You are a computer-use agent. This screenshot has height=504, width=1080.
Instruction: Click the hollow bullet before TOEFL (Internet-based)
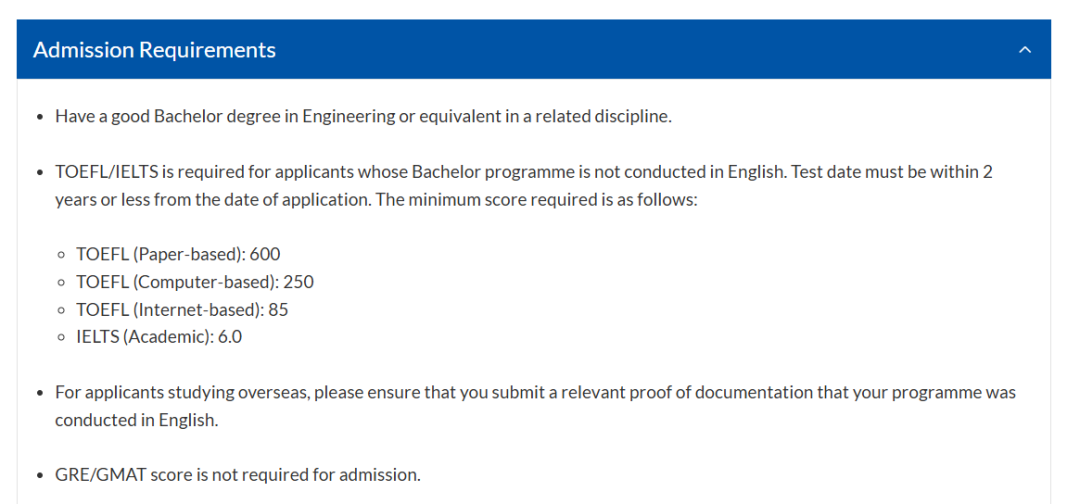point(62,311)
